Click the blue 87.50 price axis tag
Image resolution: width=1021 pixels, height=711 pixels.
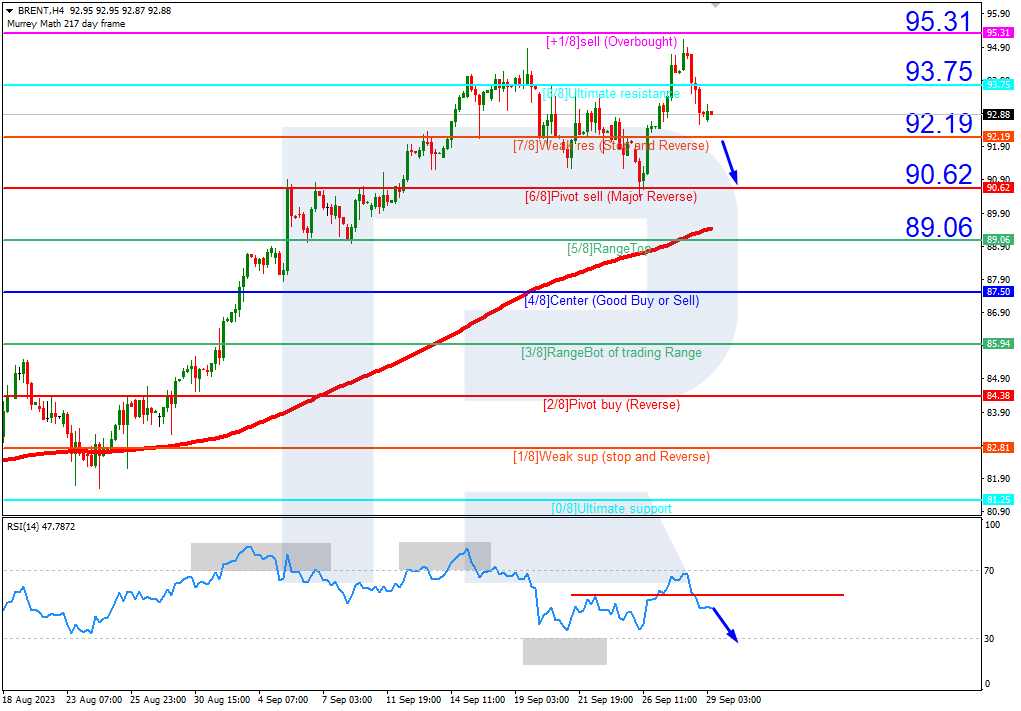[x=998, y=292]
